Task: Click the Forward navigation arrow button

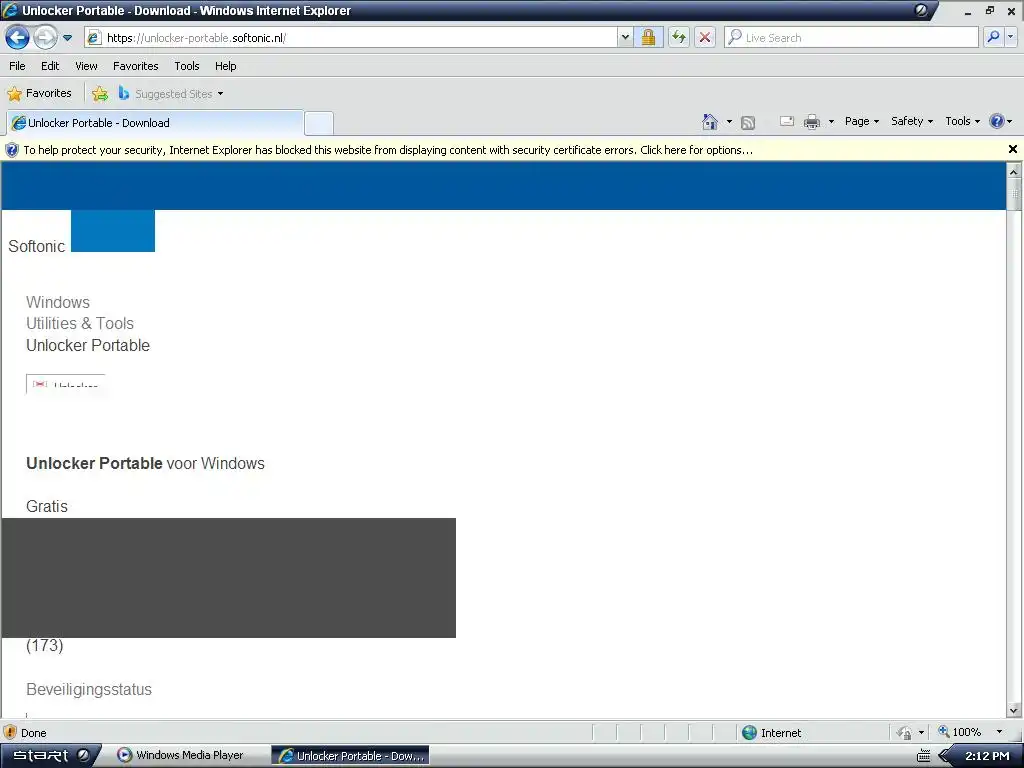Action: [x=45, y=37]
